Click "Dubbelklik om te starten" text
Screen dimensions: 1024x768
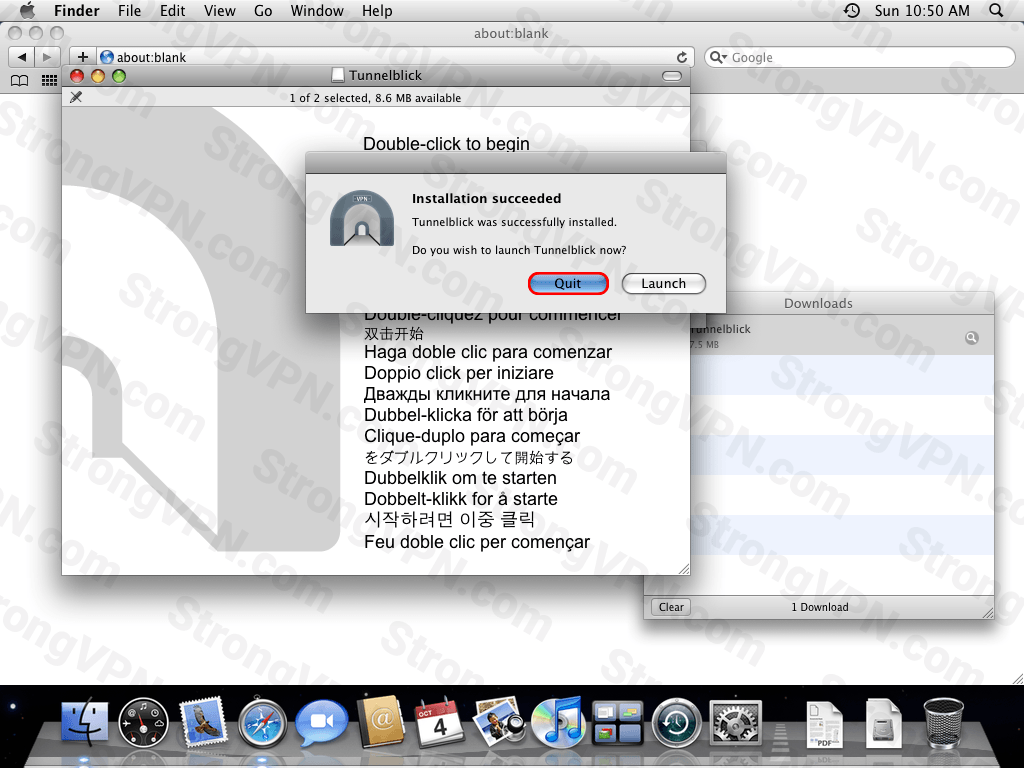point(460,478)
